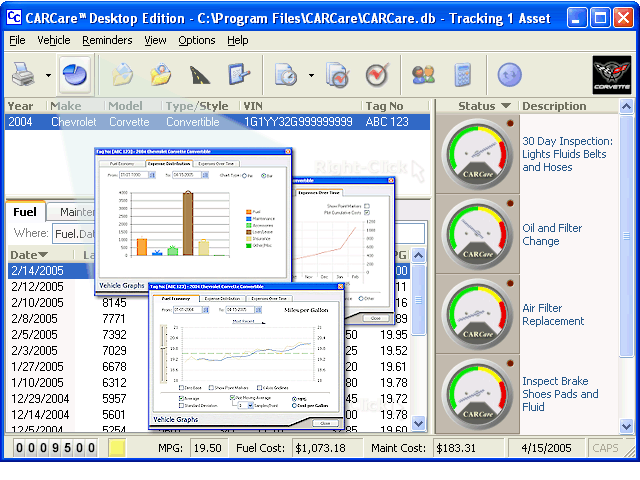Open the vehicle graphs pie chart tool
The width and height of the screenshot is (640, 480).
76,75
